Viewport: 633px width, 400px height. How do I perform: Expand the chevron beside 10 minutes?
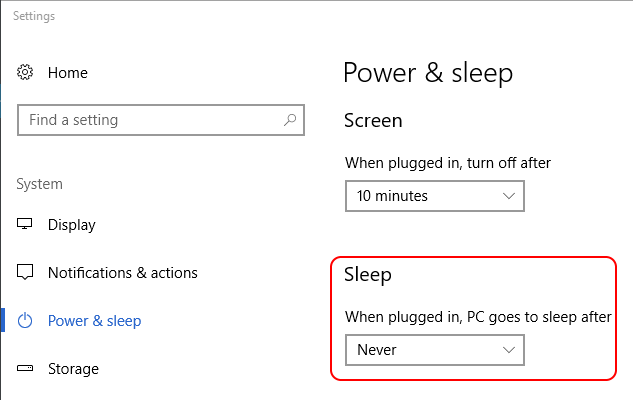(509, 196)
